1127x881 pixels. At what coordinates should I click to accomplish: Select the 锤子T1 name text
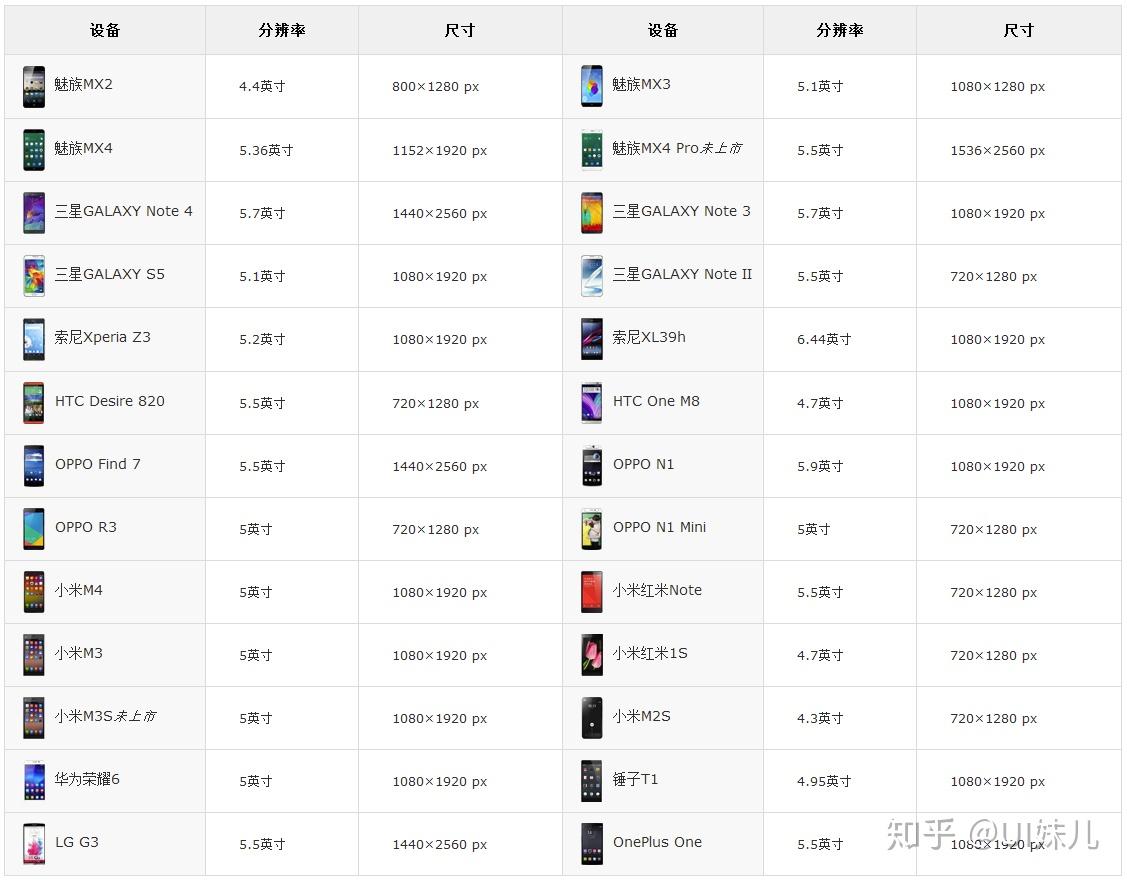point(635,779)
